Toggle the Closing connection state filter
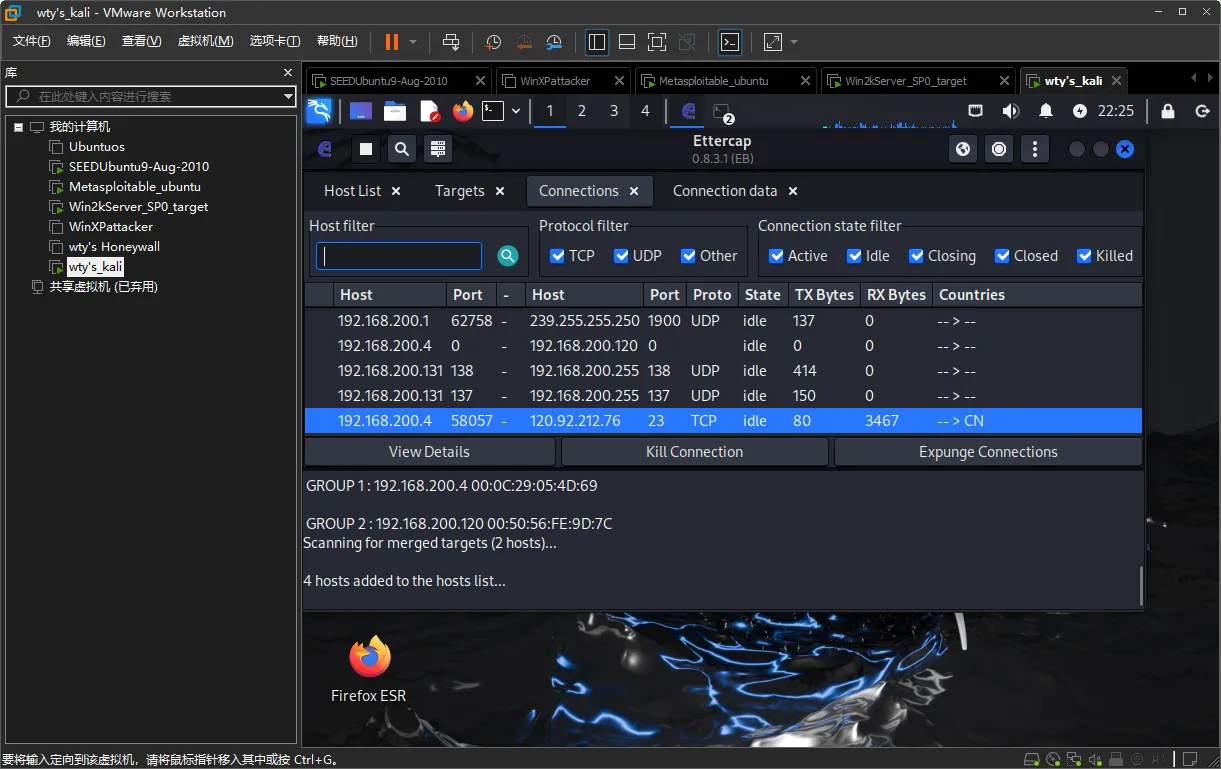This screenshot has width=1221, height=769. pos(916,256)
